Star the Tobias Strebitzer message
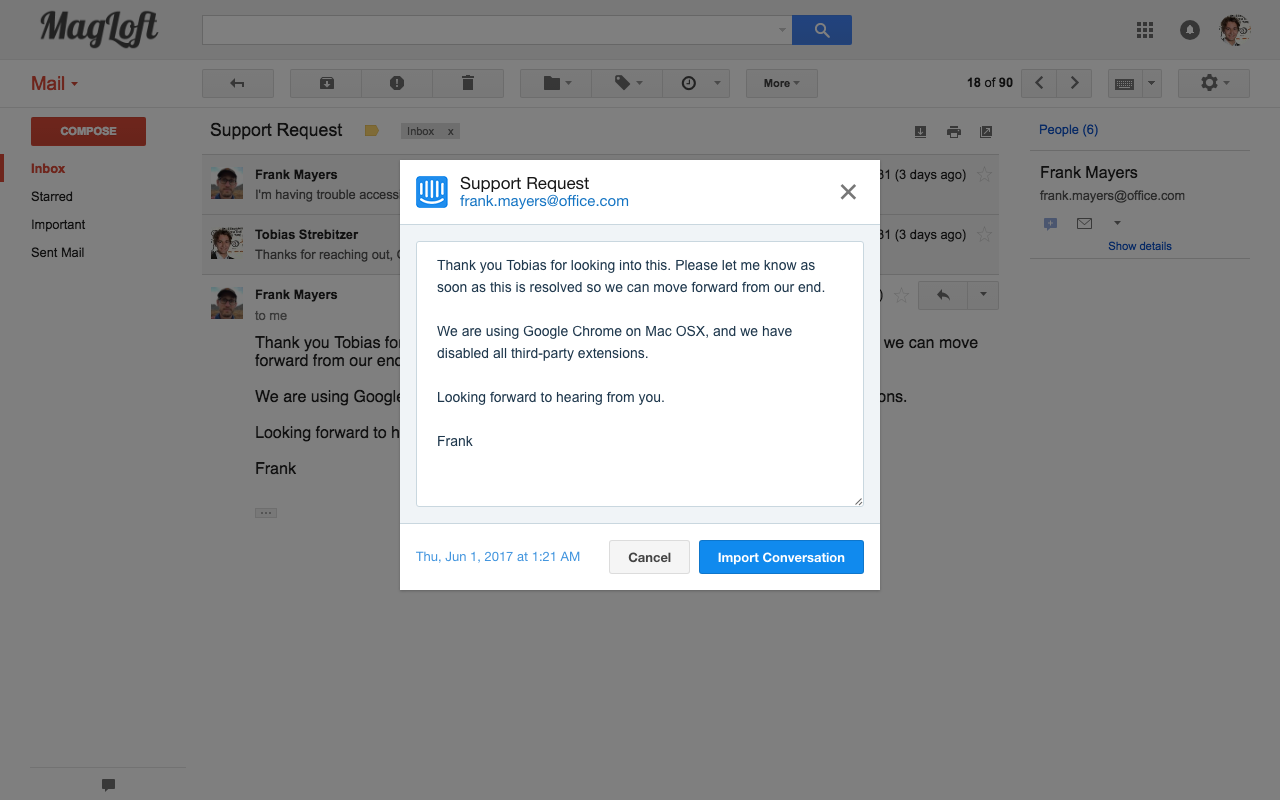Image resolution: width=1280 pixels, height=800 pixels. (984, 235)
